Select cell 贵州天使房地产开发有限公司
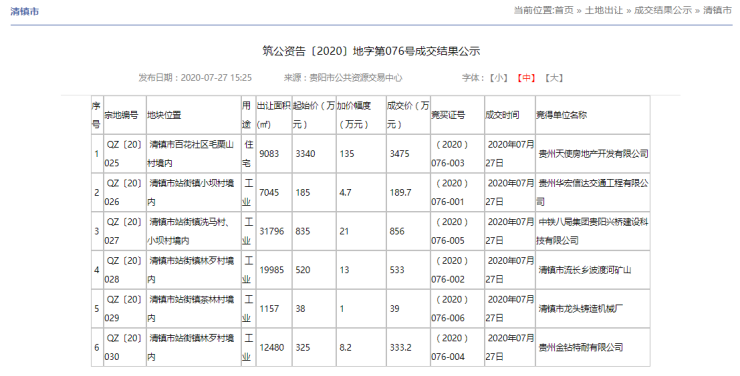The height and width of the screenshot is (376, 740). coord(593,154)
